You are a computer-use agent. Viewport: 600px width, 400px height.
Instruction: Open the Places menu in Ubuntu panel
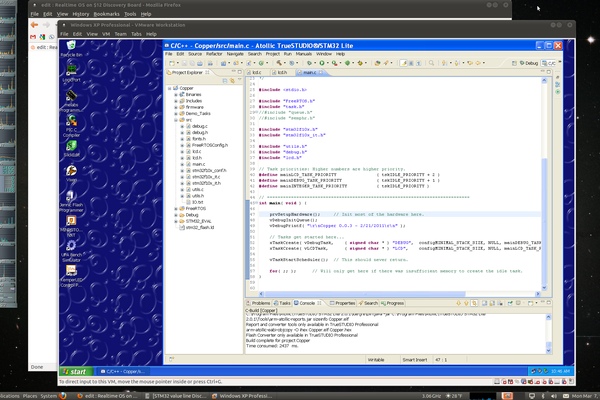click(29, 396)
